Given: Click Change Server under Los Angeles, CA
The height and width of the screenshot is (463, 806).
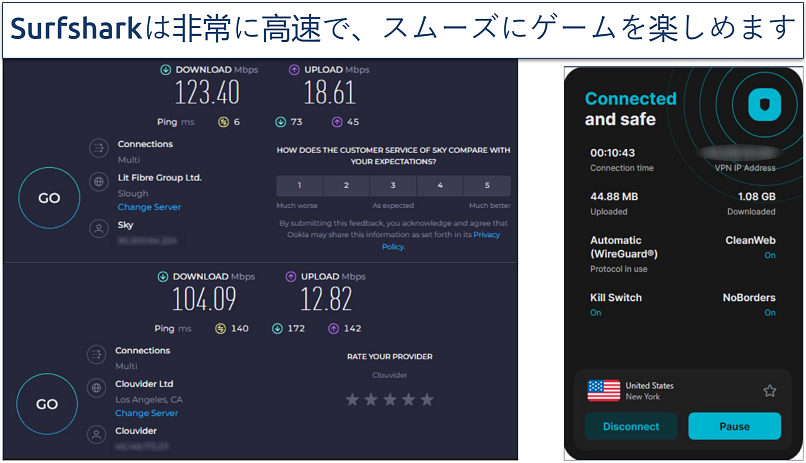Looking at the screenshot, I should point(146,413).
